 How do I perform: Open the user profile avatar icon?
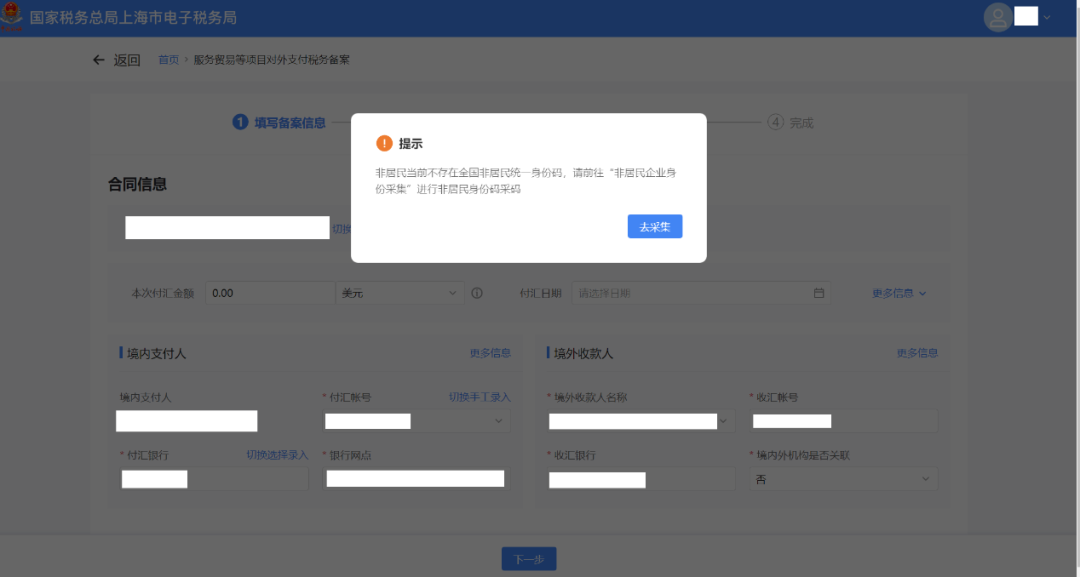click(x=998, y=17)
